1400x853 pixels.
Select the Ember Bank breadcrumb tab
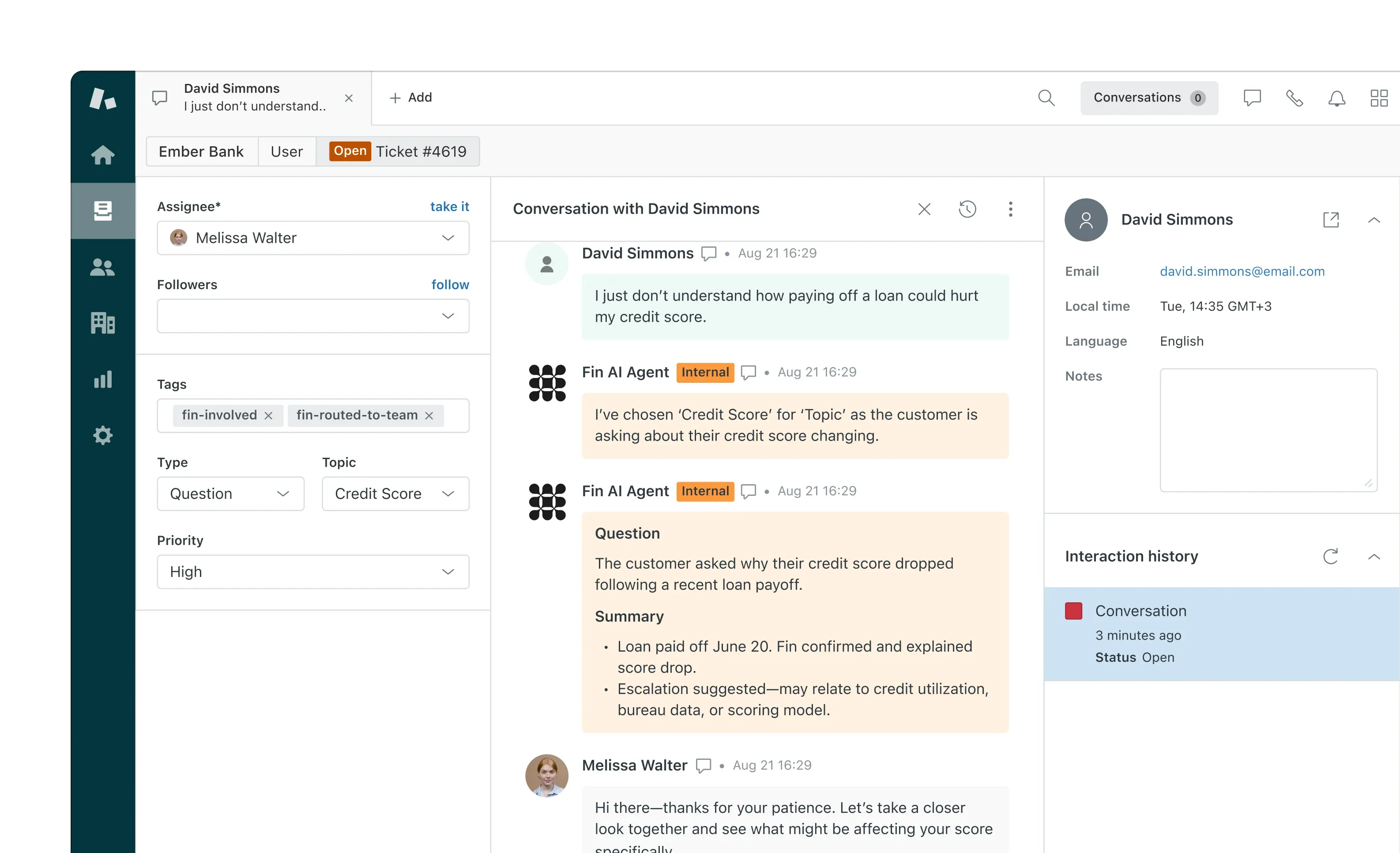[x=201, y=151]
